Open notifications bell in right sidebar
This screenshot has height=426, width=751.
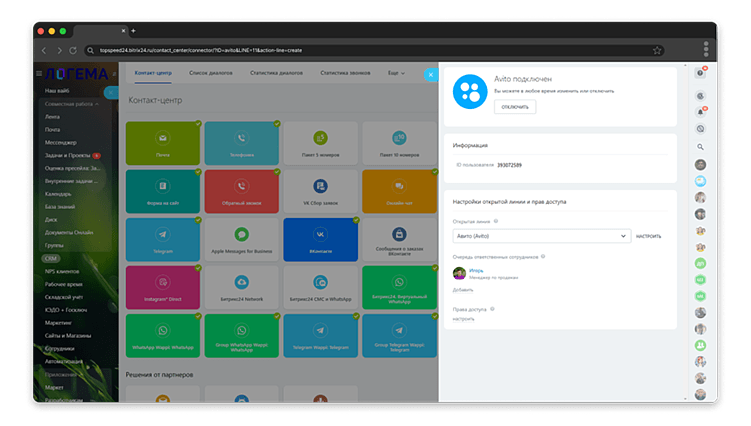700,112
